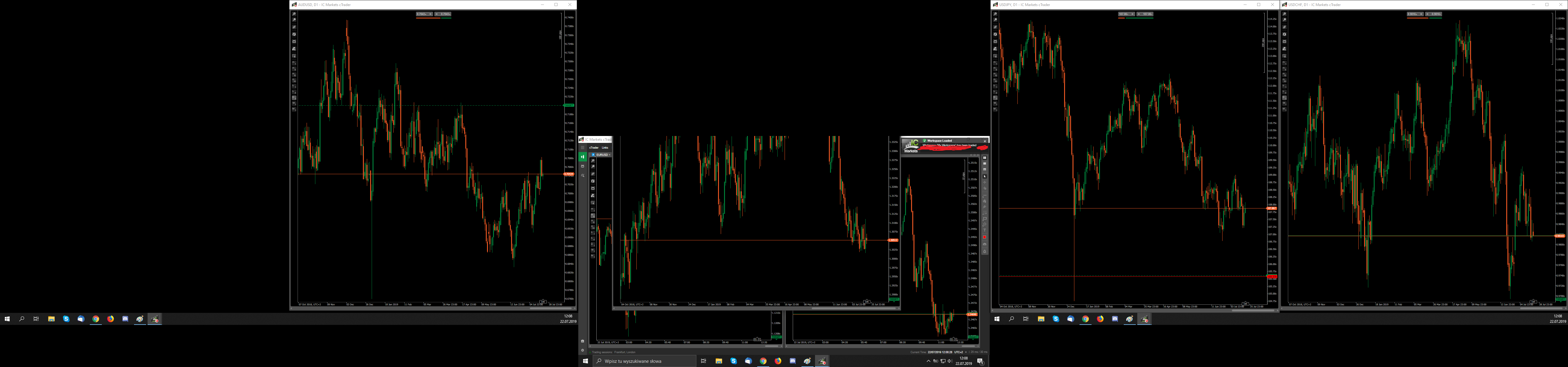The image size is (1568, 367).
Task: Click the Current Time value in status bar
Action: pos(940,353)
